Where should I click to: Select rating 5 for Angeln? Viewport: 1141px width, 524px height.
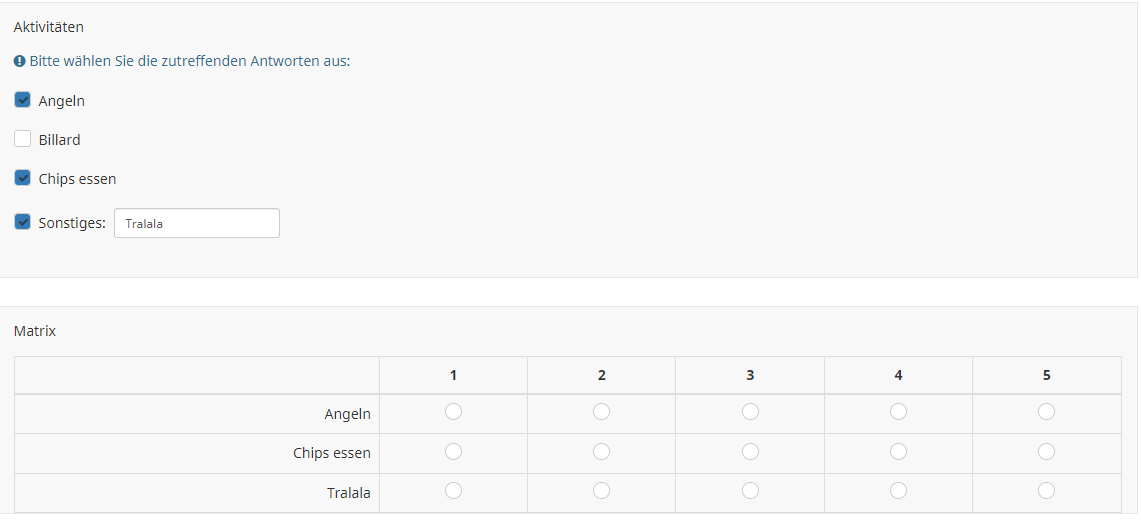click(1046, 412)
